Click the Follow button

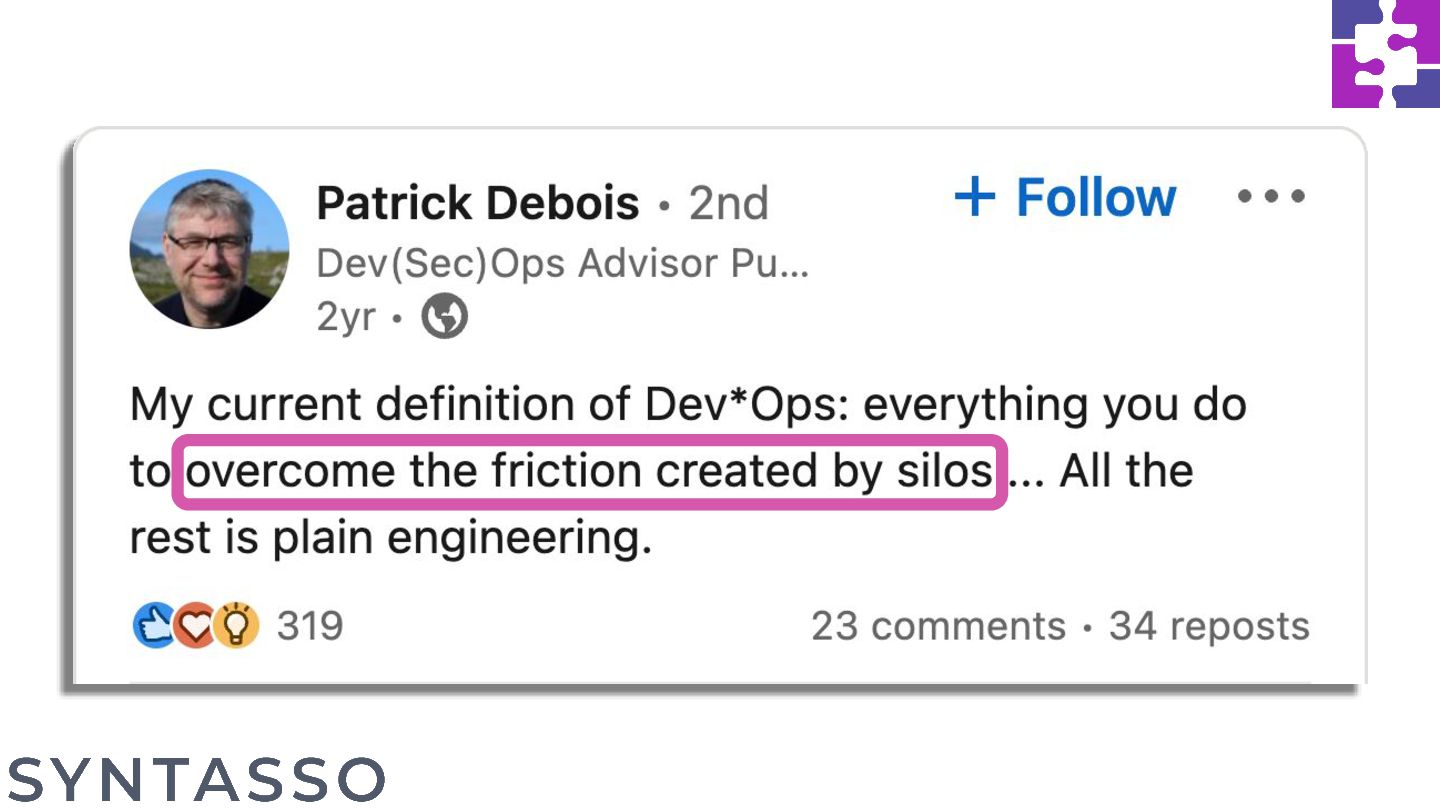coord(1065,197)
